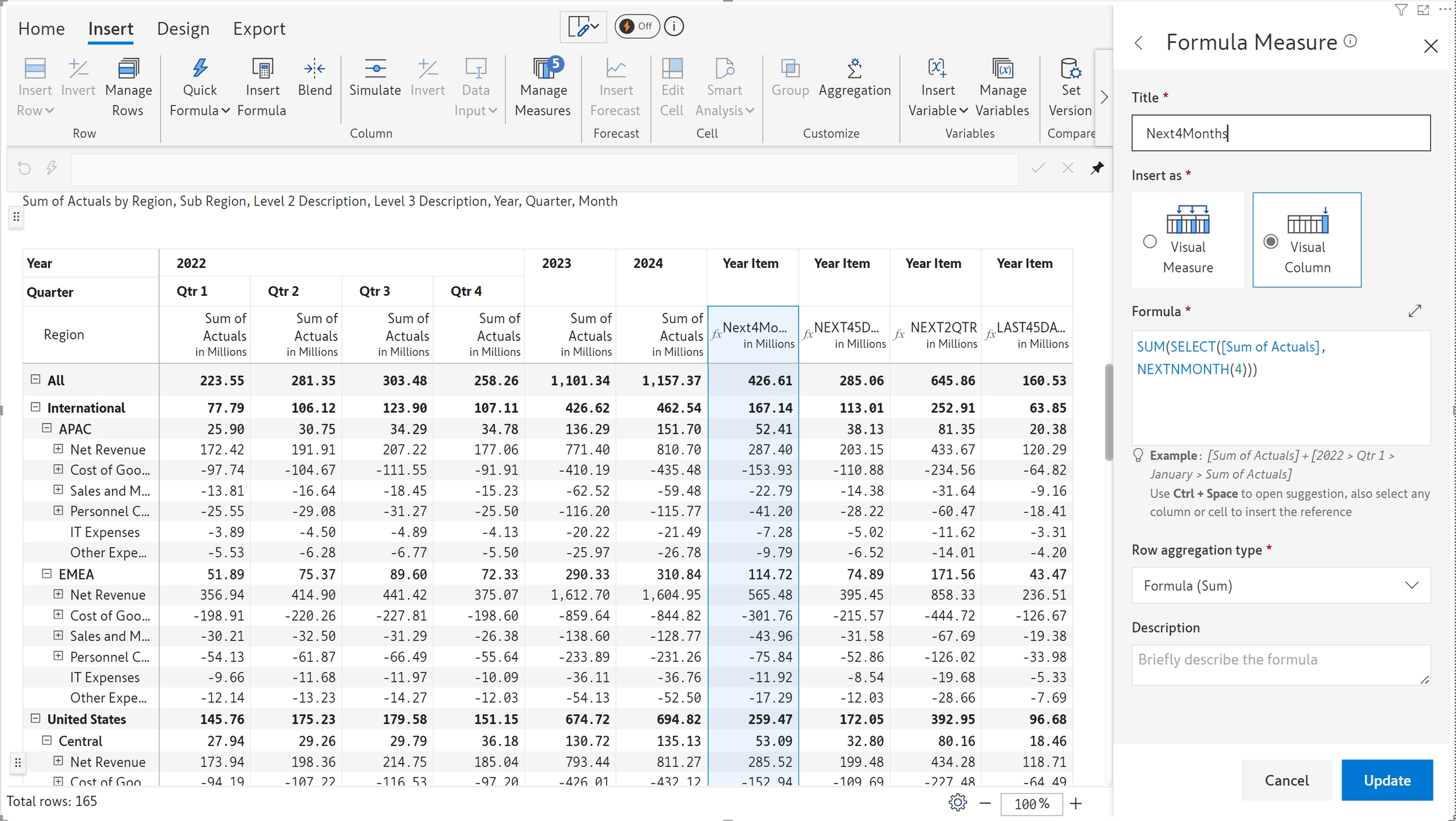Open the Aggregation tool
1456x821 pixels.
click(x=854, y=78)
